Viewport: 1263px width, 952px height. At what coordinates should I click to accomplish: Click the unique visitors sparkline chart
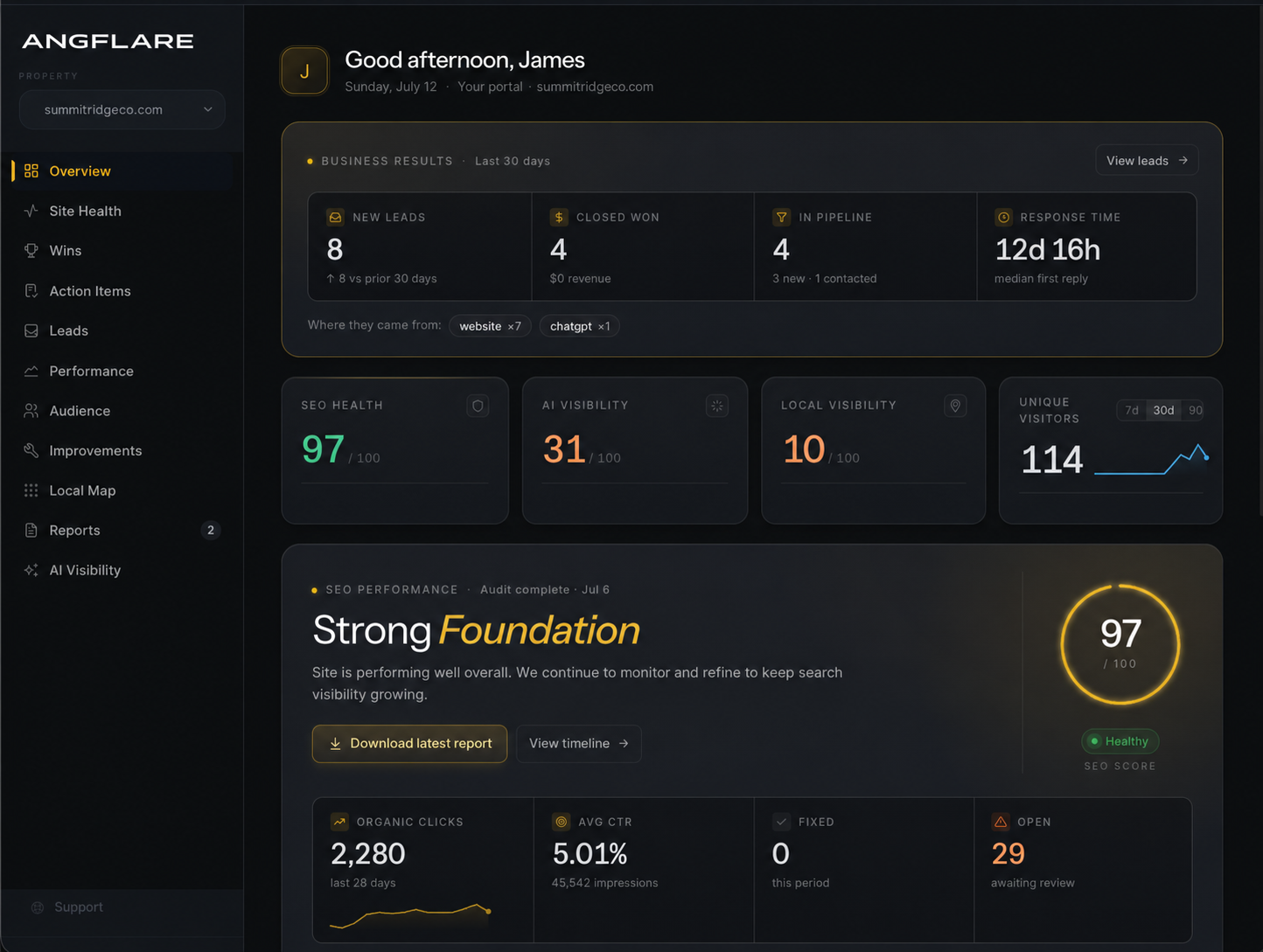point(1151,459)
